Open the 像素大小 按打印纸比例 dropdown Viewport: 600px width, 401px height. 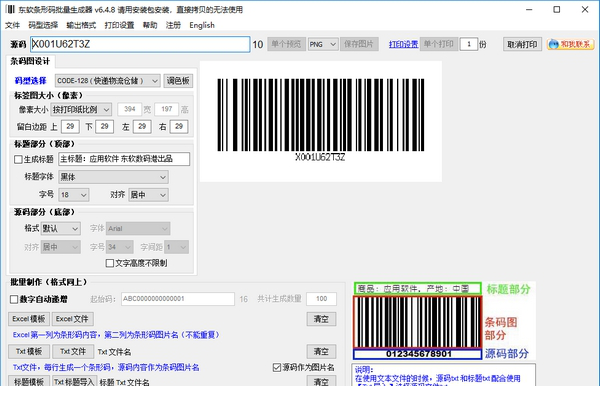81,110
